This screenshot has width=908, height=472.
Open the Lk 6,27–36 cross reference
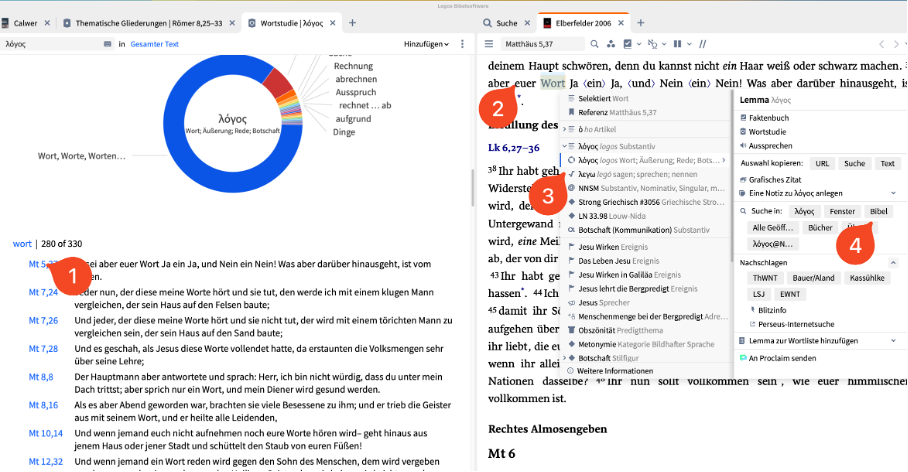point(514,148)
